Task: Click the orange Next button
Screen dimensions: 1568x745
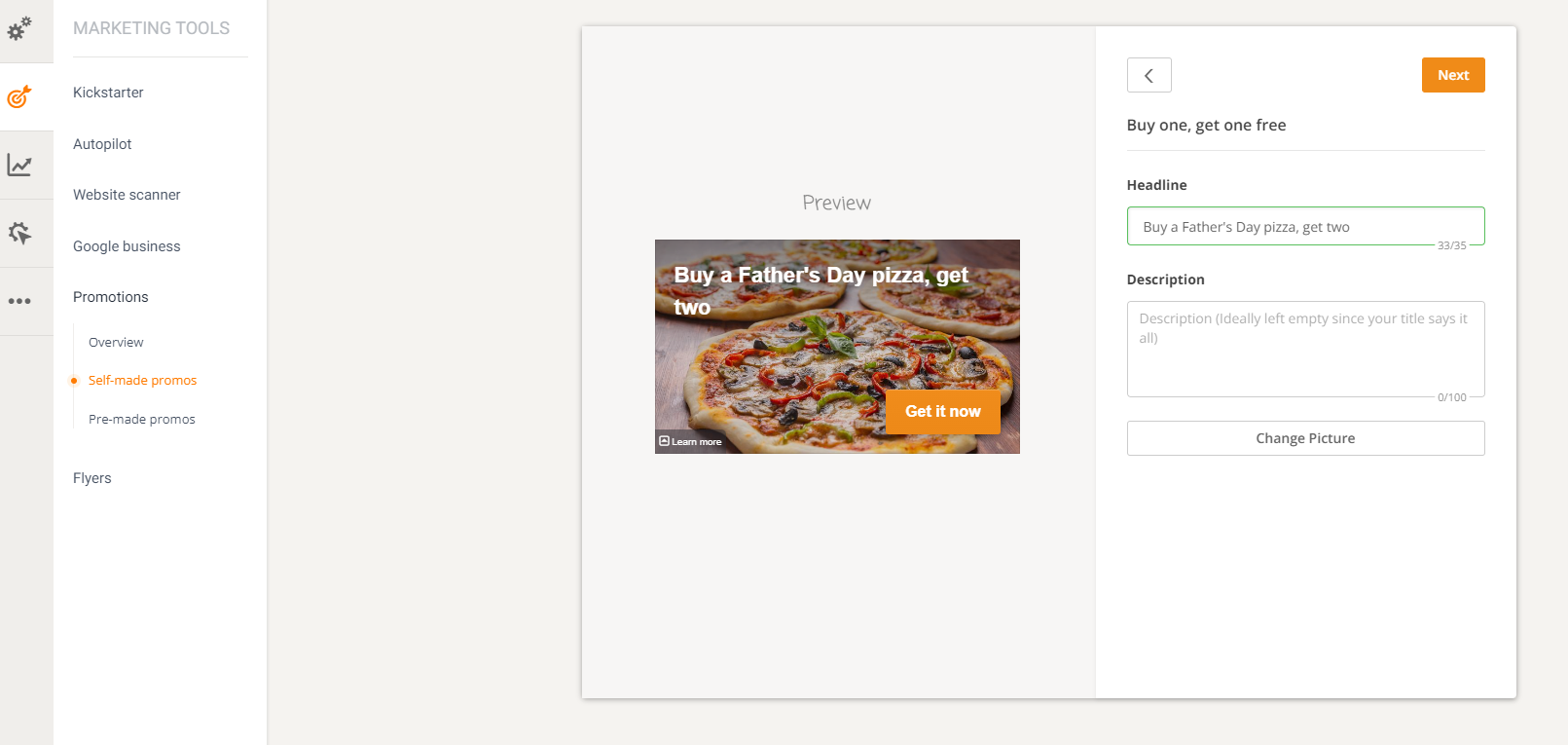Action: point(1453,75)
